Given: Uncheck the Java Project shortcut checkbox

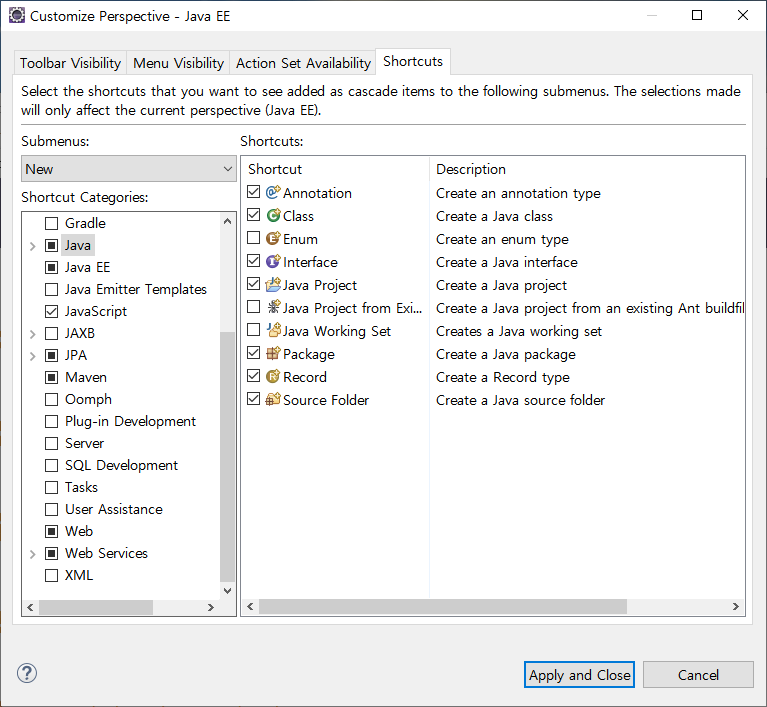Looking at the screenshot, I should click(x=253, y=283).
